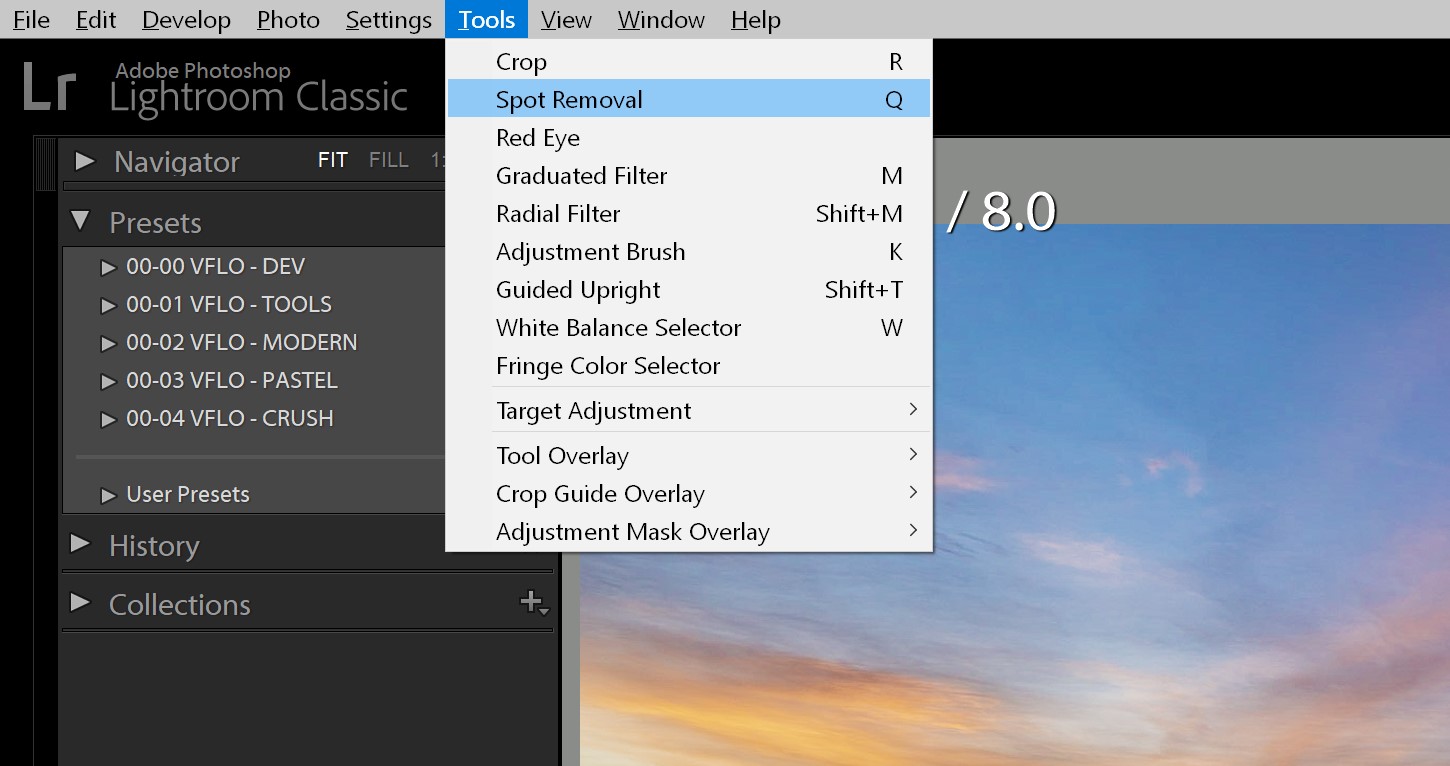Select the Radial Filter
1450x766 pixels.
pyautogui.click(x=557, y=213)
